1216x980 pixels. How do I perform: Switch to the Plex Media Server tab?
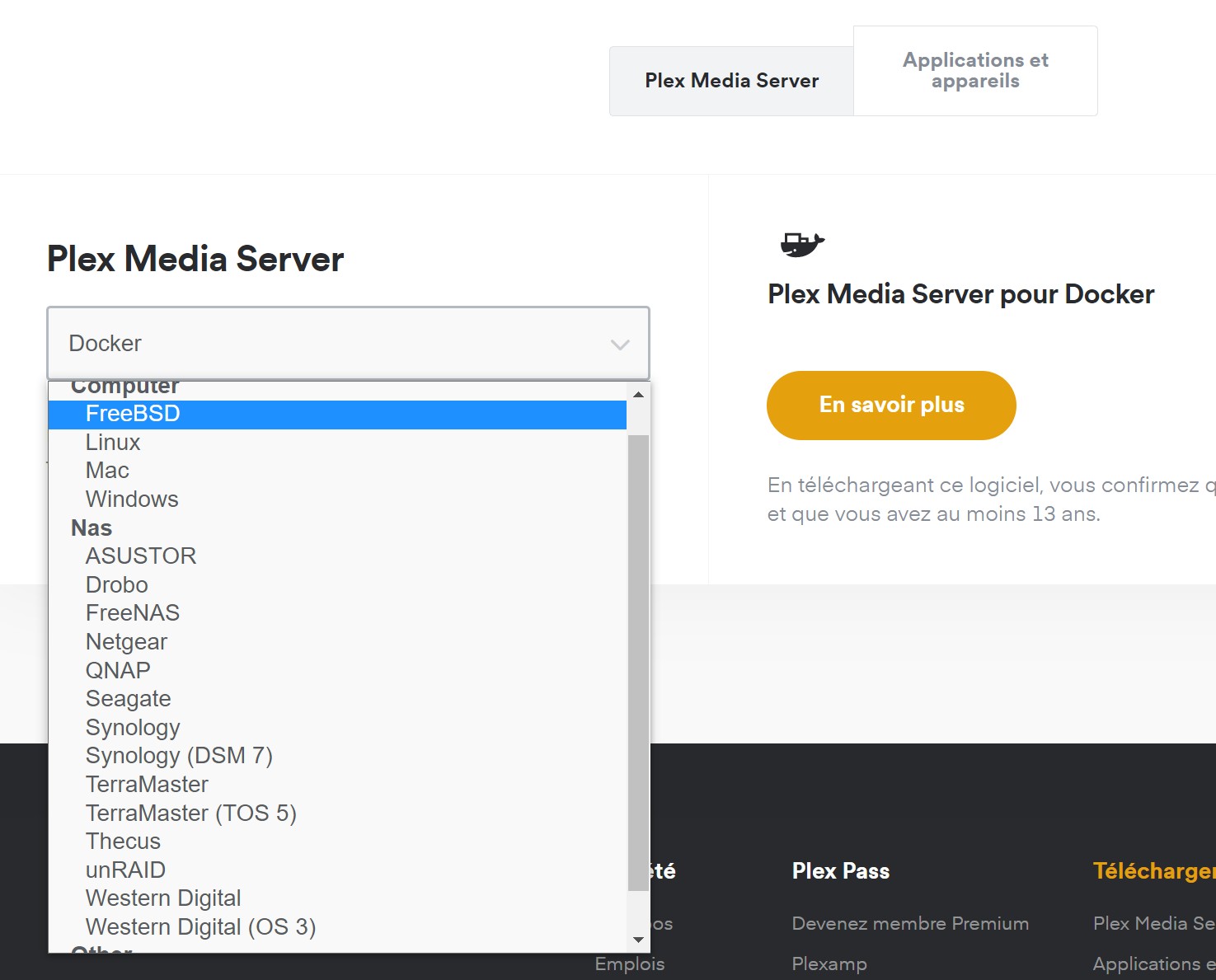pos(731,81)
